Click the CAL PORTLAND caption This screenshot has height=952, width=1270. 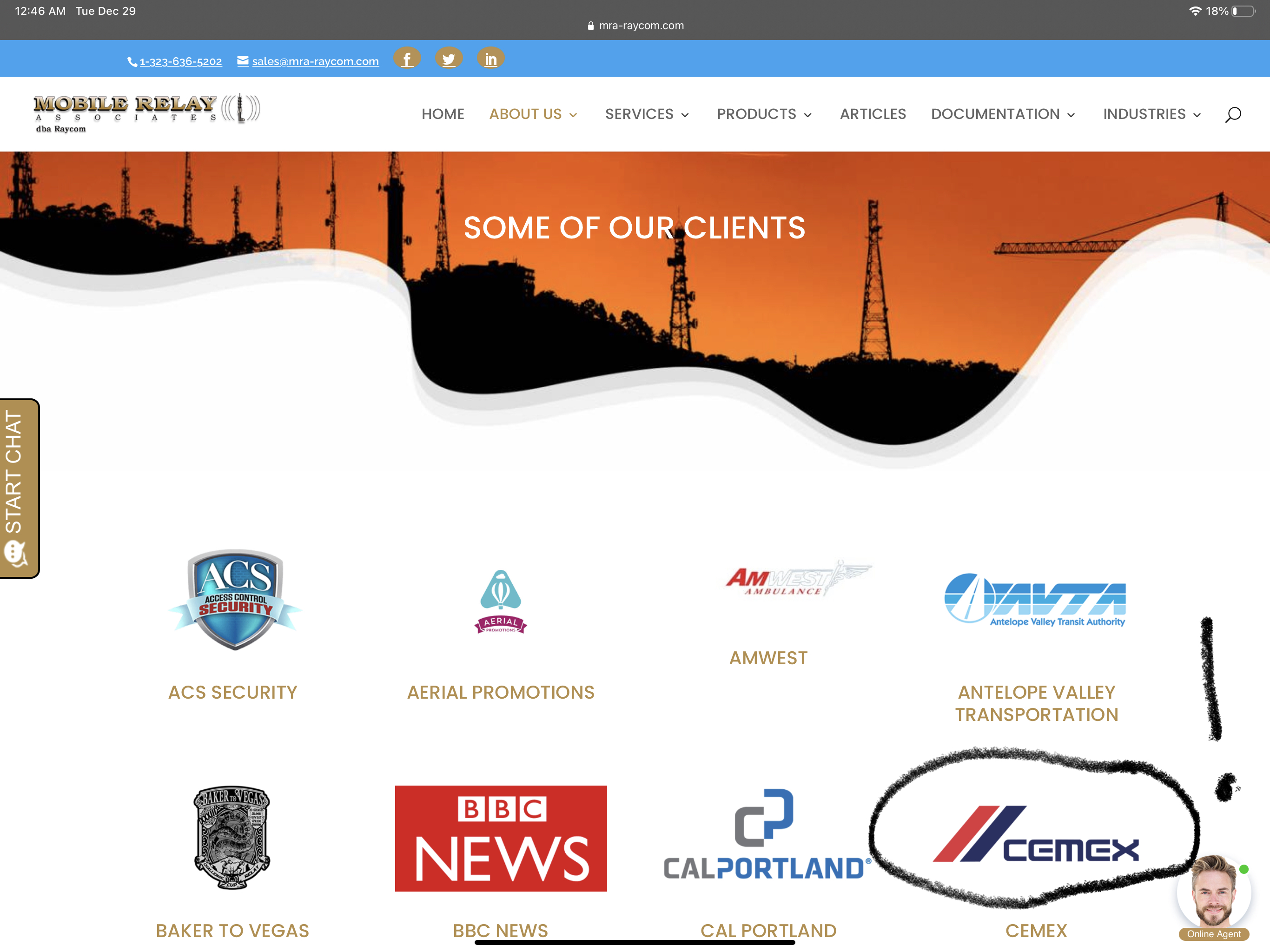pos(768,931)
